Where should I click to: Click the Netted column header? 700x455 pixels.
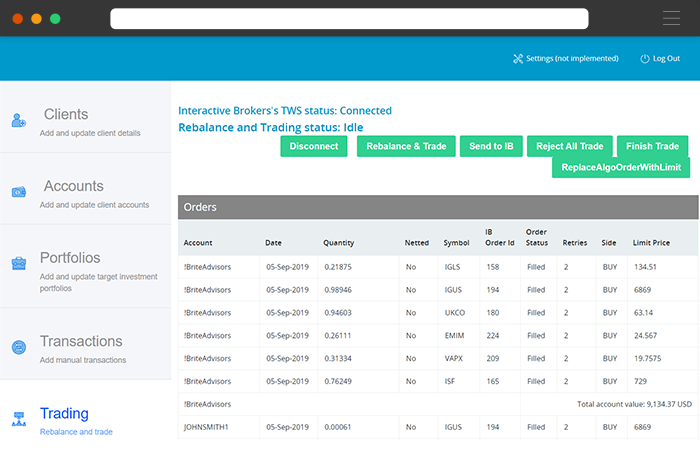pyautogui.click(x=417, y=243)
